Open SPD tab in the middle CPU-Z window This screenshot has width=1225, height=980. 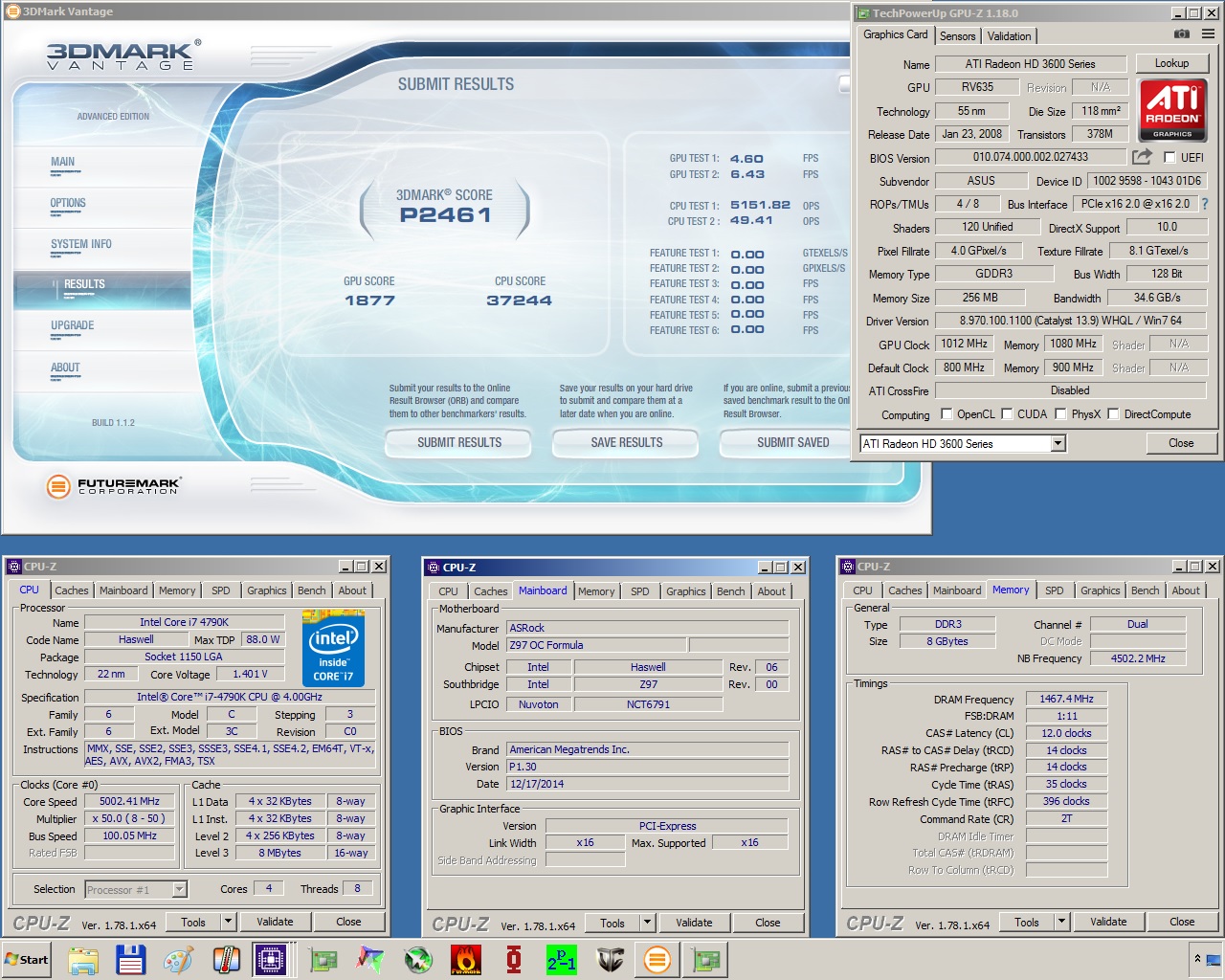tap(640, 592)
